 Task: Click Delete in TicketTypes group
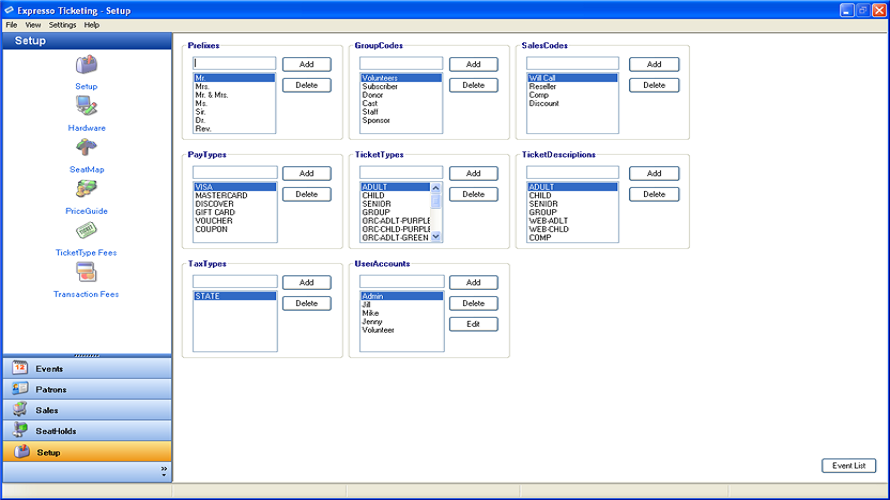[473, 194]
